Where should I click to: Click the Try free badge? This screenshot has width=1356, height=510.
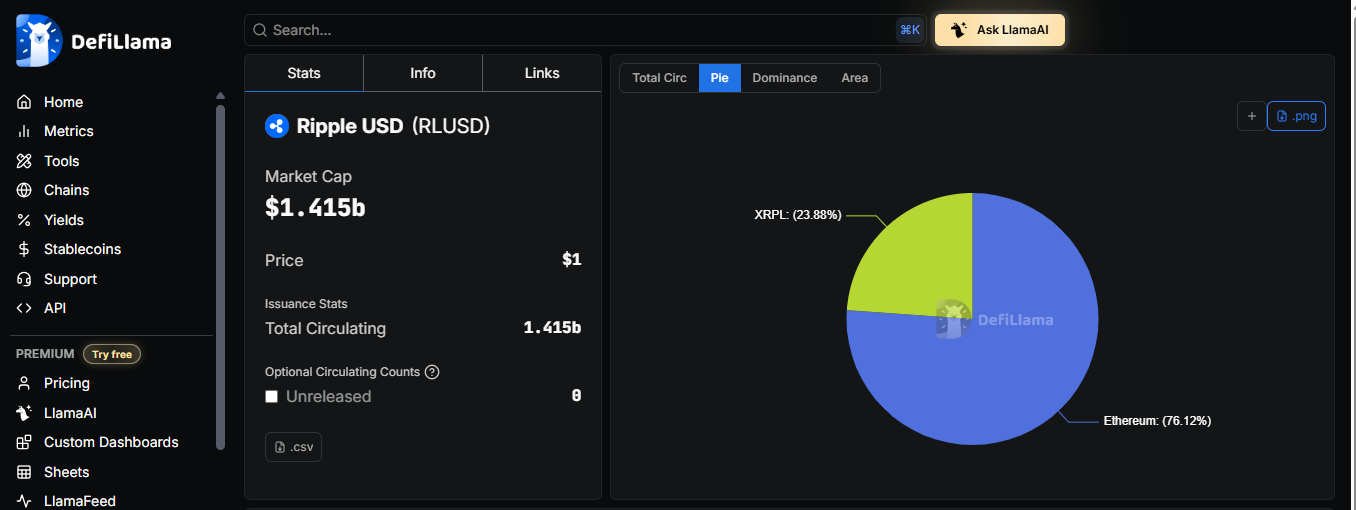(x=112, y=354)
